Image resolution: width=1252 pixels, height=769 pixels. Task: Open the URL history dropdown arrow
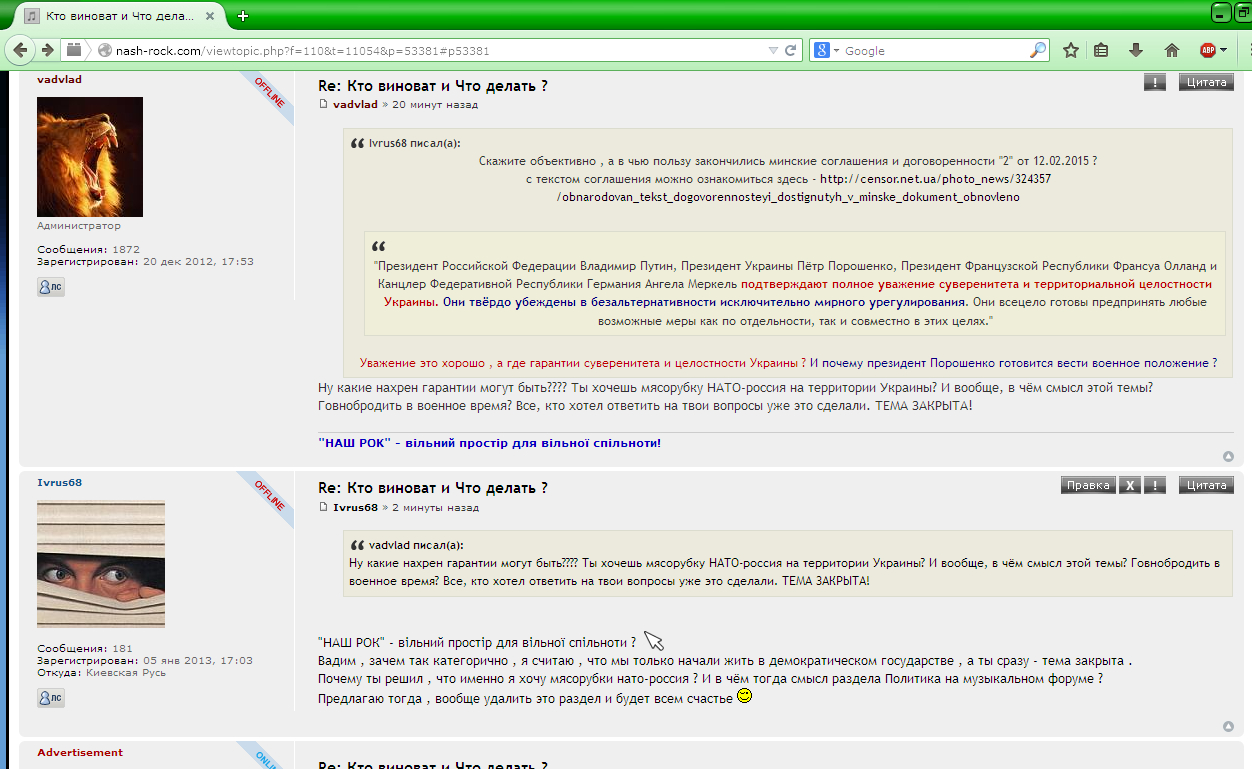(x=773, y=50)
